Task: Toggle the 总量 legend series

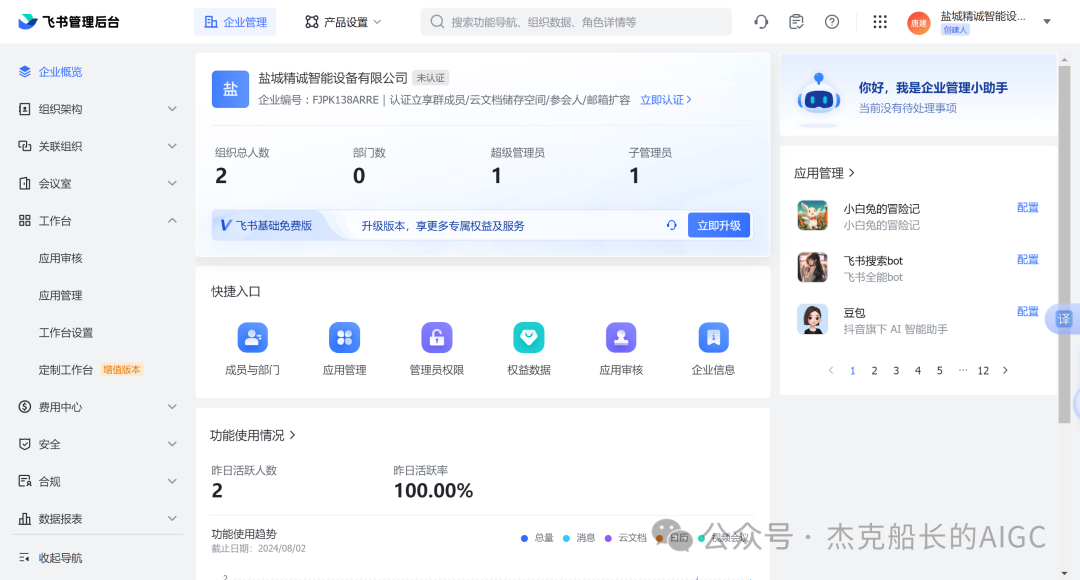Action: 537,538
